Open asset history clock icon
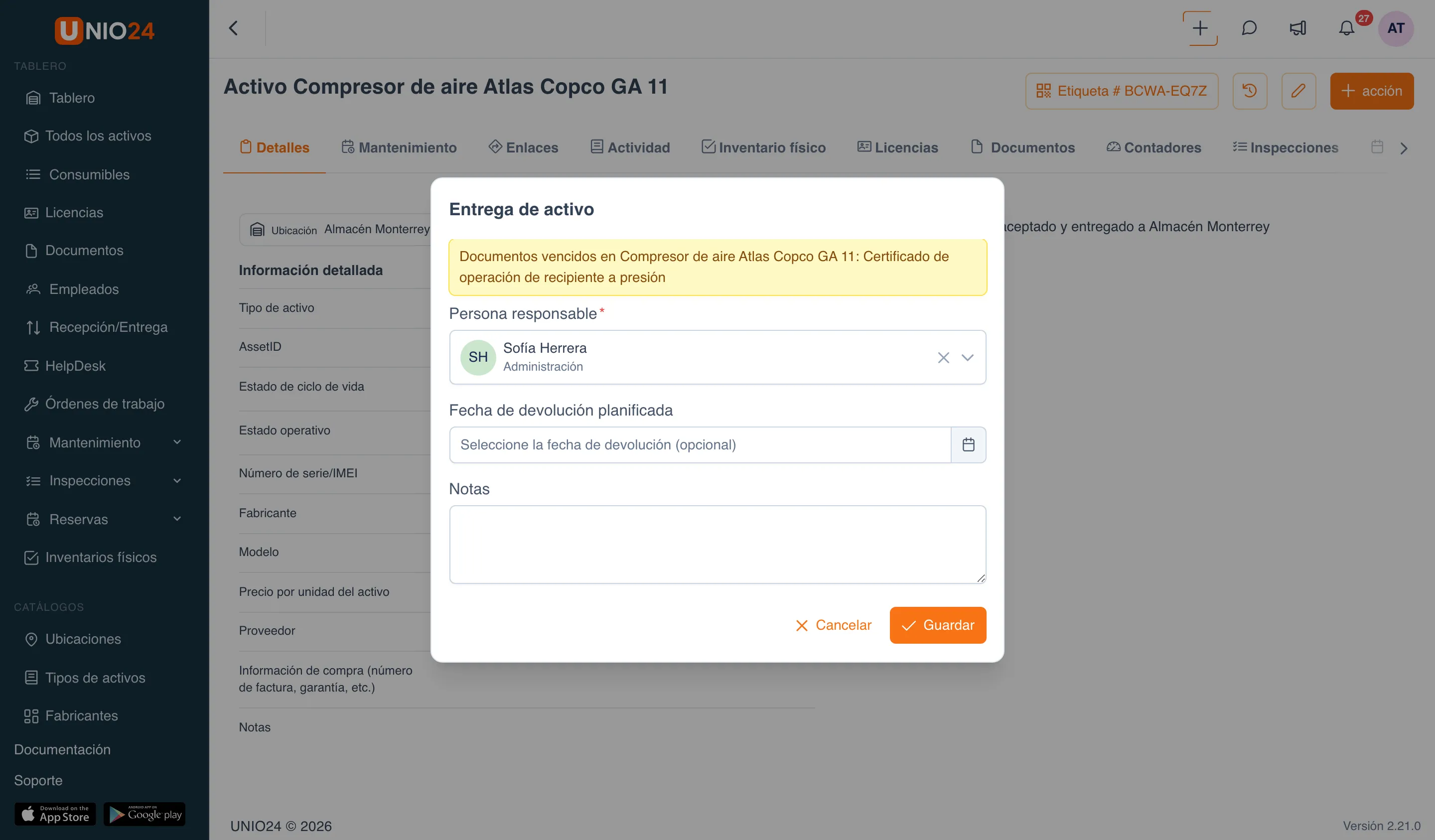The width and height of the screenshot is (1435, 840). 1249,91
